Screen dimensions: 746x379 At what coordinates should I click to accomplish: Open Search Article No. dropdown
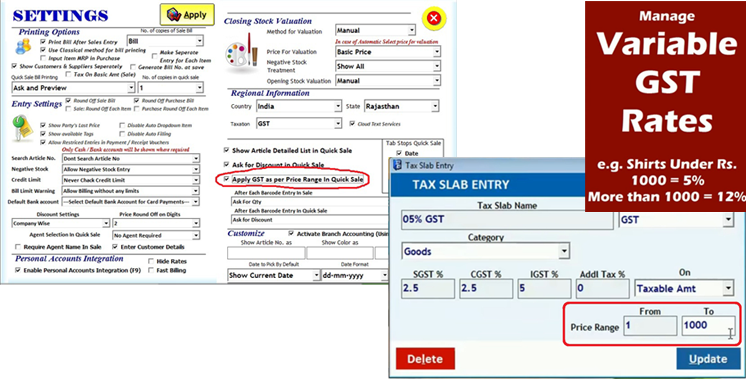tap(131, 158)
